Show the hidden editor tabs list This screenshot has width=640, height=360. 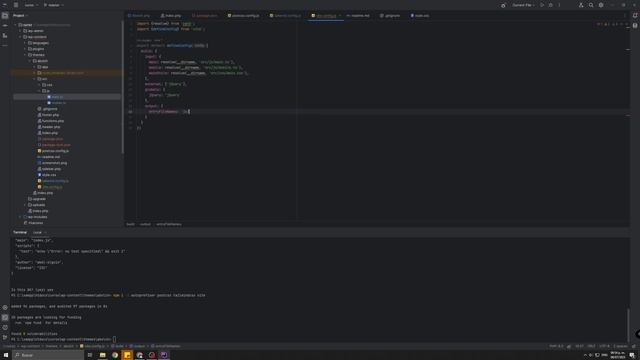pos(624,16)
